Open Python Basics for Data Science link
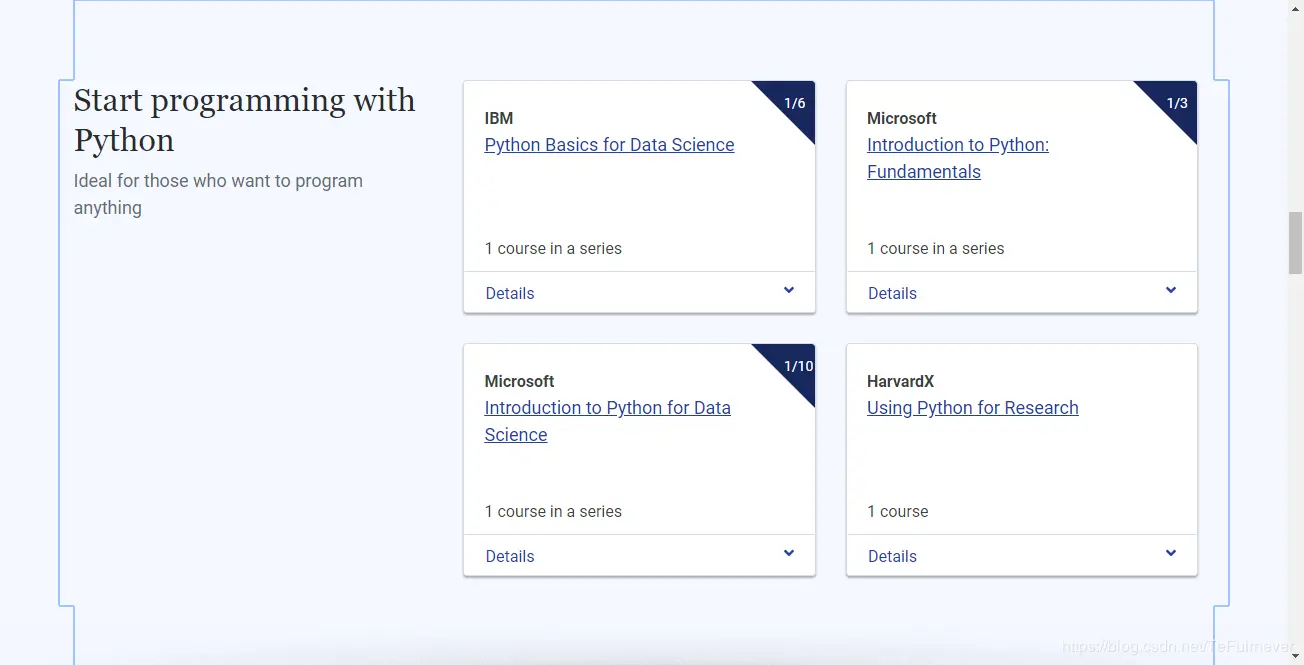 pos(609,145)
